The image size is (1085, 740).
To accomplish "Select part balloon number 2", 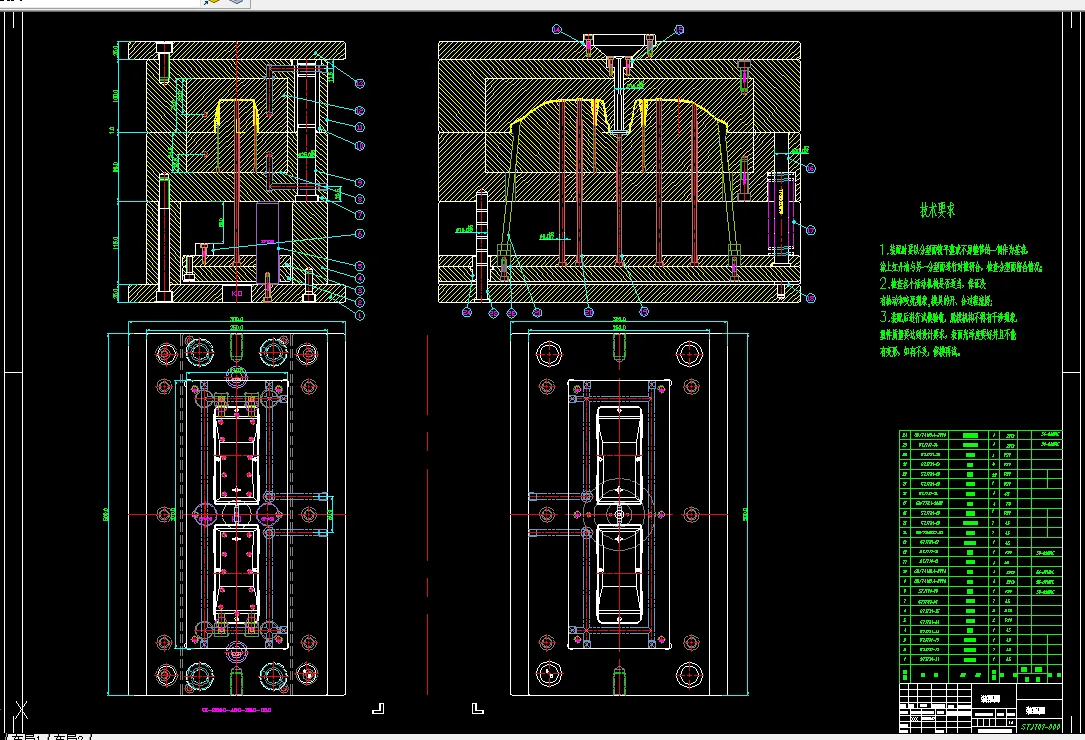I will [360, 303].
